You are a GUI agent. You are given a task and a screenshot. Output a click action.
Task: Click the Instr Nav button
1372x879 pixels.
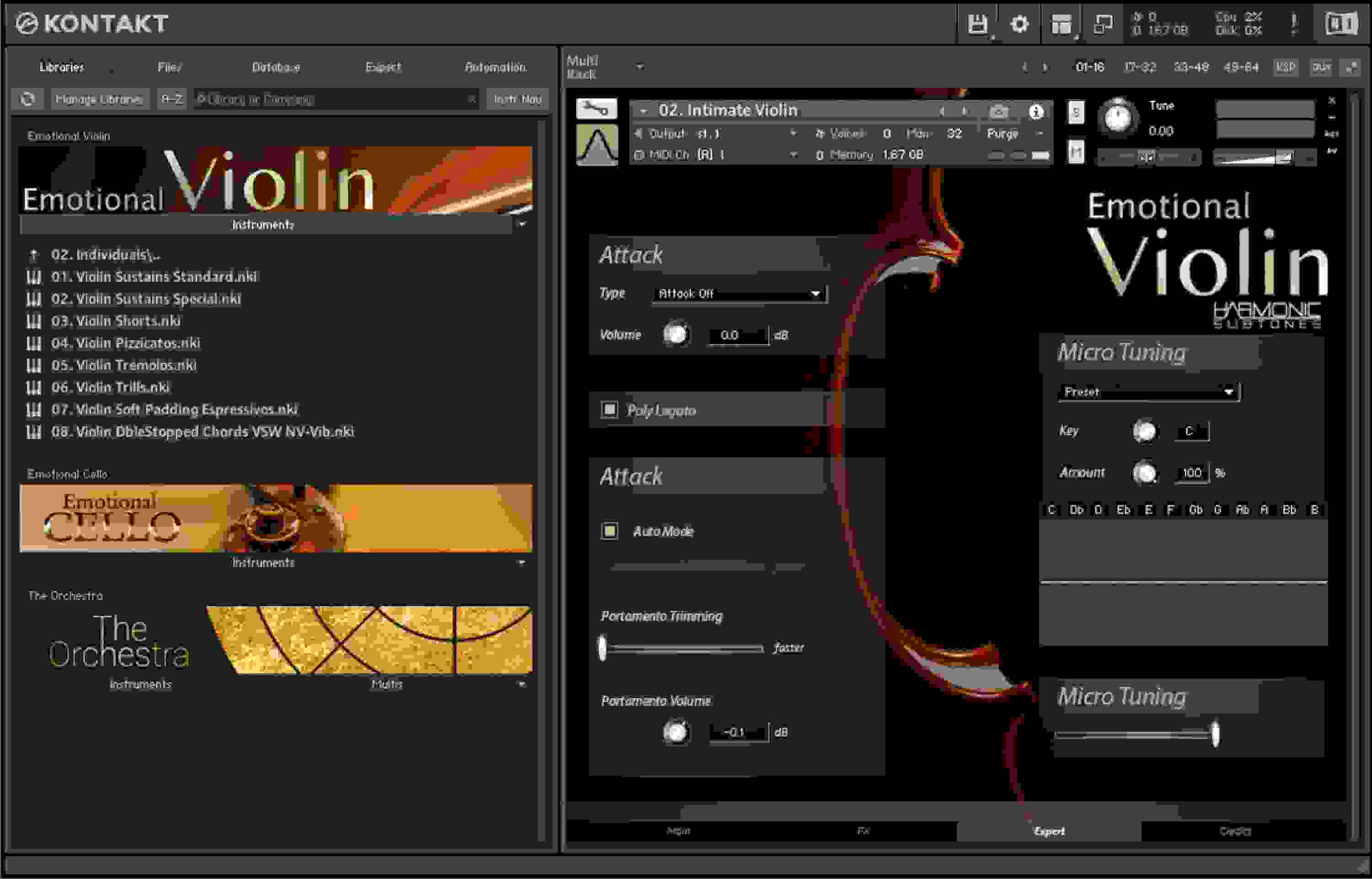tap(517, 99)
